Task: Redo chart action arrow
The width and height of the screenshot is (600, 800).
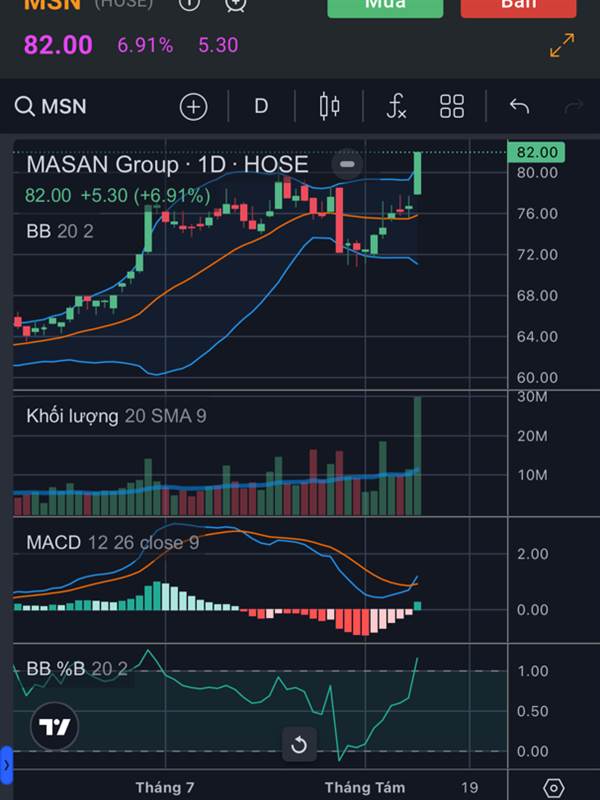Action: coord(573,107)
